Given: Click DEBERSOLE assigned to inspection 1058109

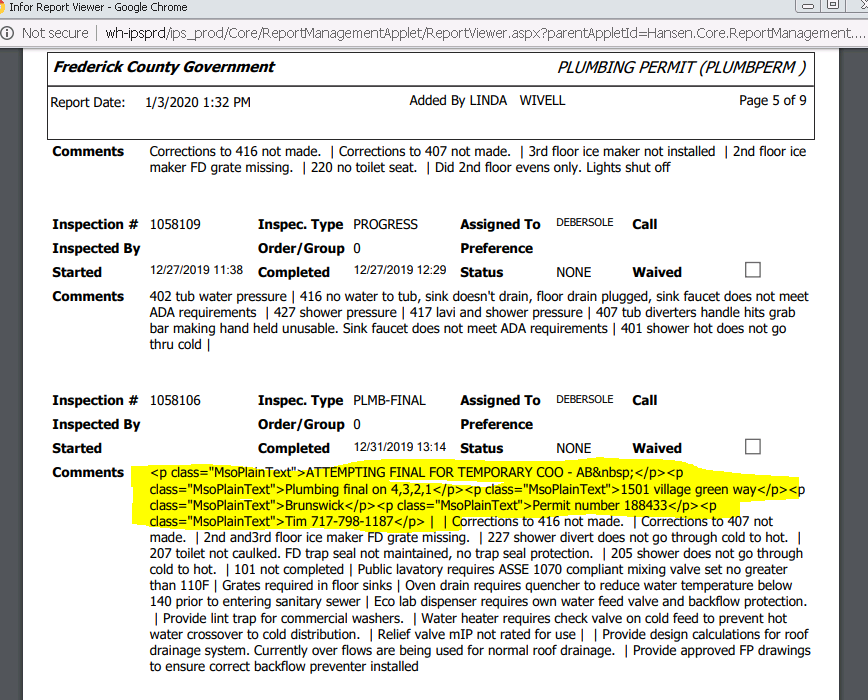Looking at the screenshot, I should (x=585, y=222).
